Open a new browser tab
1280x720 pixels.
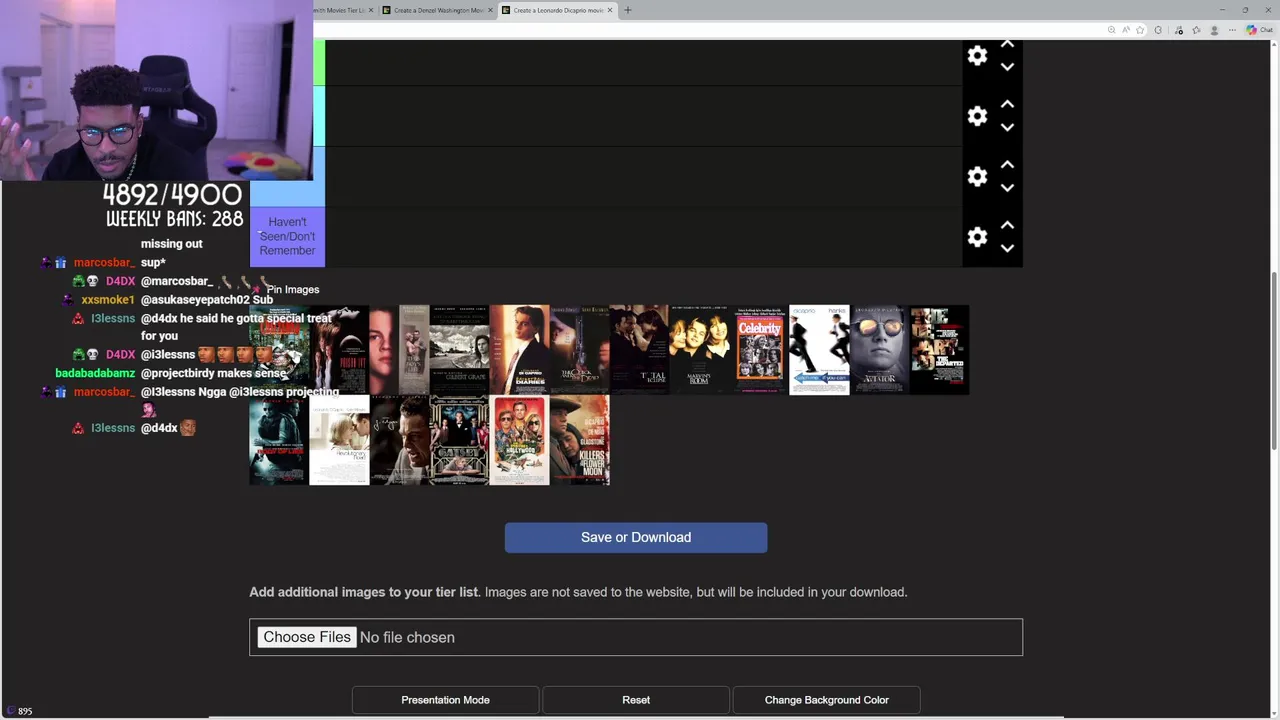(x=628, y=10)
